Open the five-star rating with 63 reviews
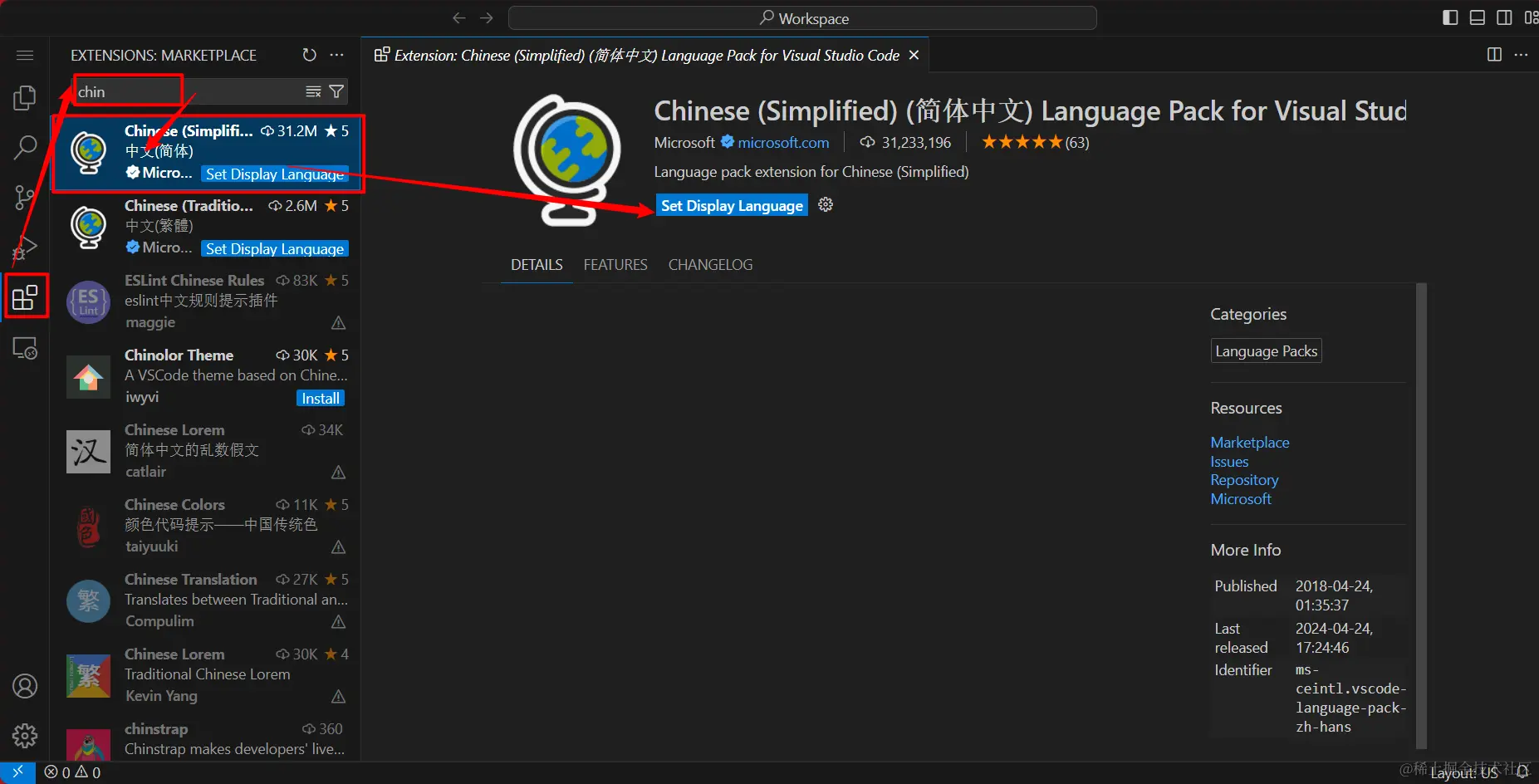 [x=1035, y=143]
